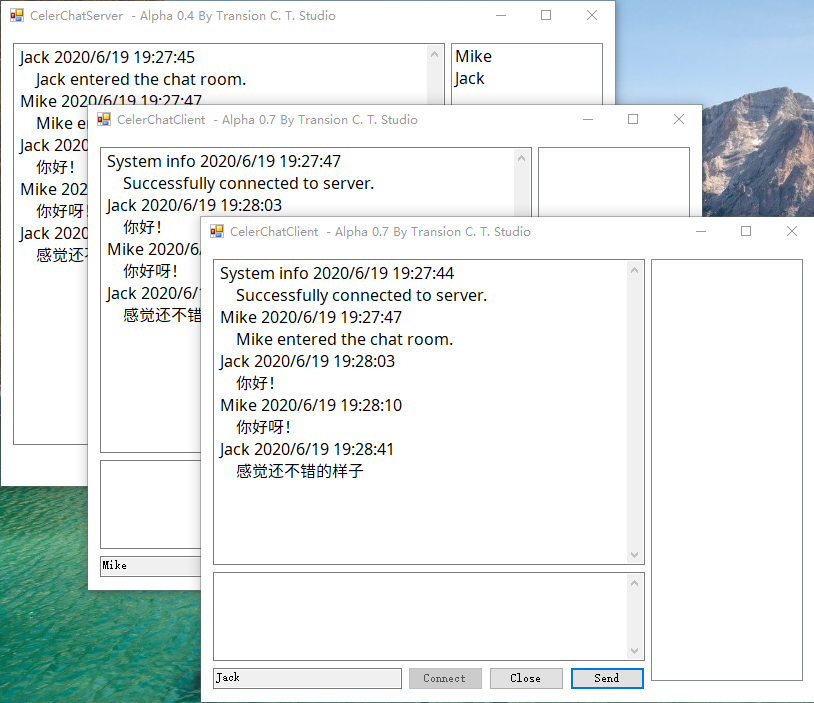Maximize the middle CelerChatClient window
This screenshot has height=703, width=814.
click(633, 119)
